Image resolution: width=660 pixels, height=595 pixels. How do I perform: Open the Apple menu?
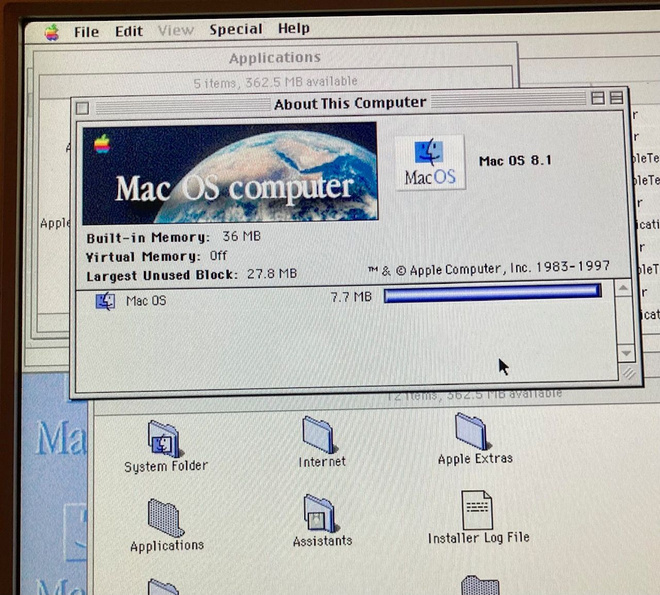[52, 32]
